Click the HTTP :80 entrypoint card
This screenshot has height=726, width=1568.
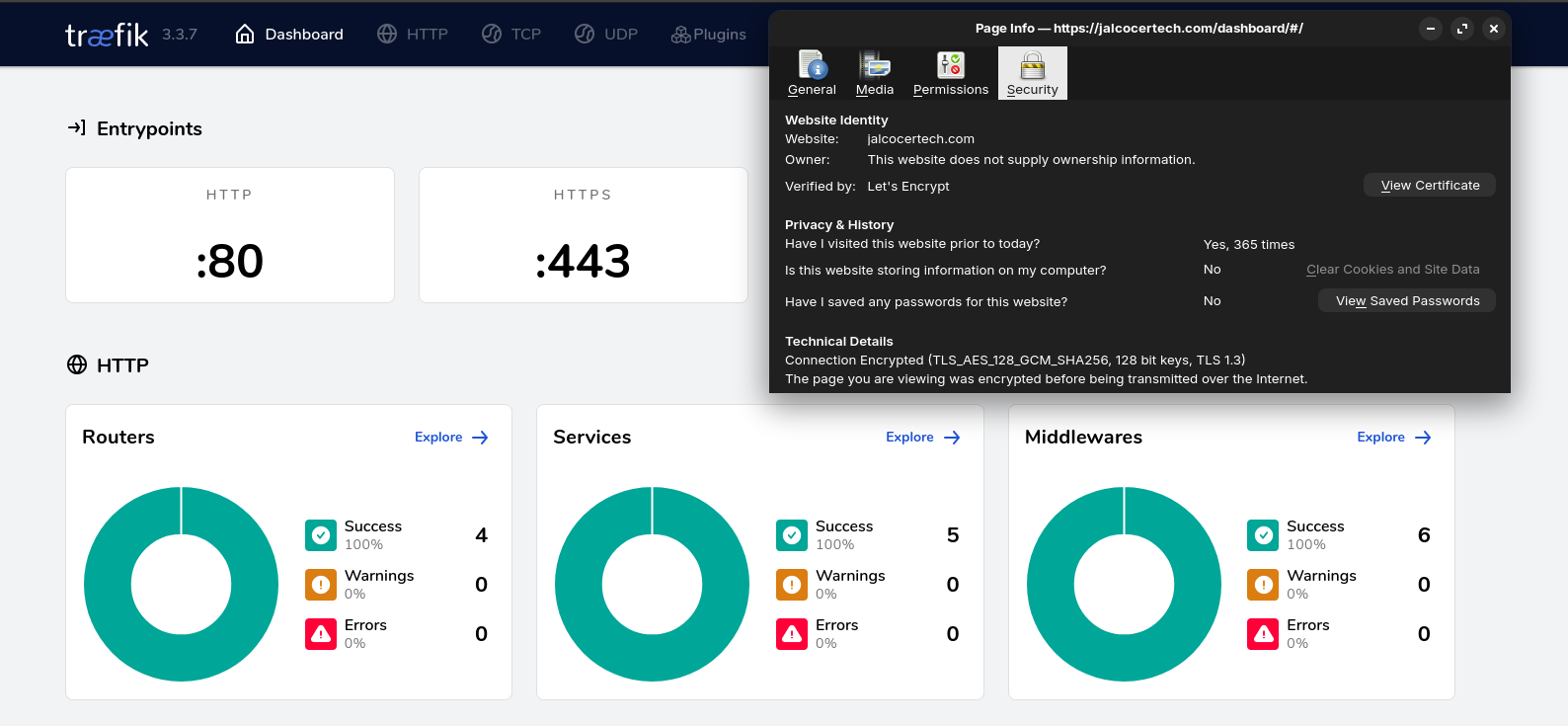click(x=230, y=235)
